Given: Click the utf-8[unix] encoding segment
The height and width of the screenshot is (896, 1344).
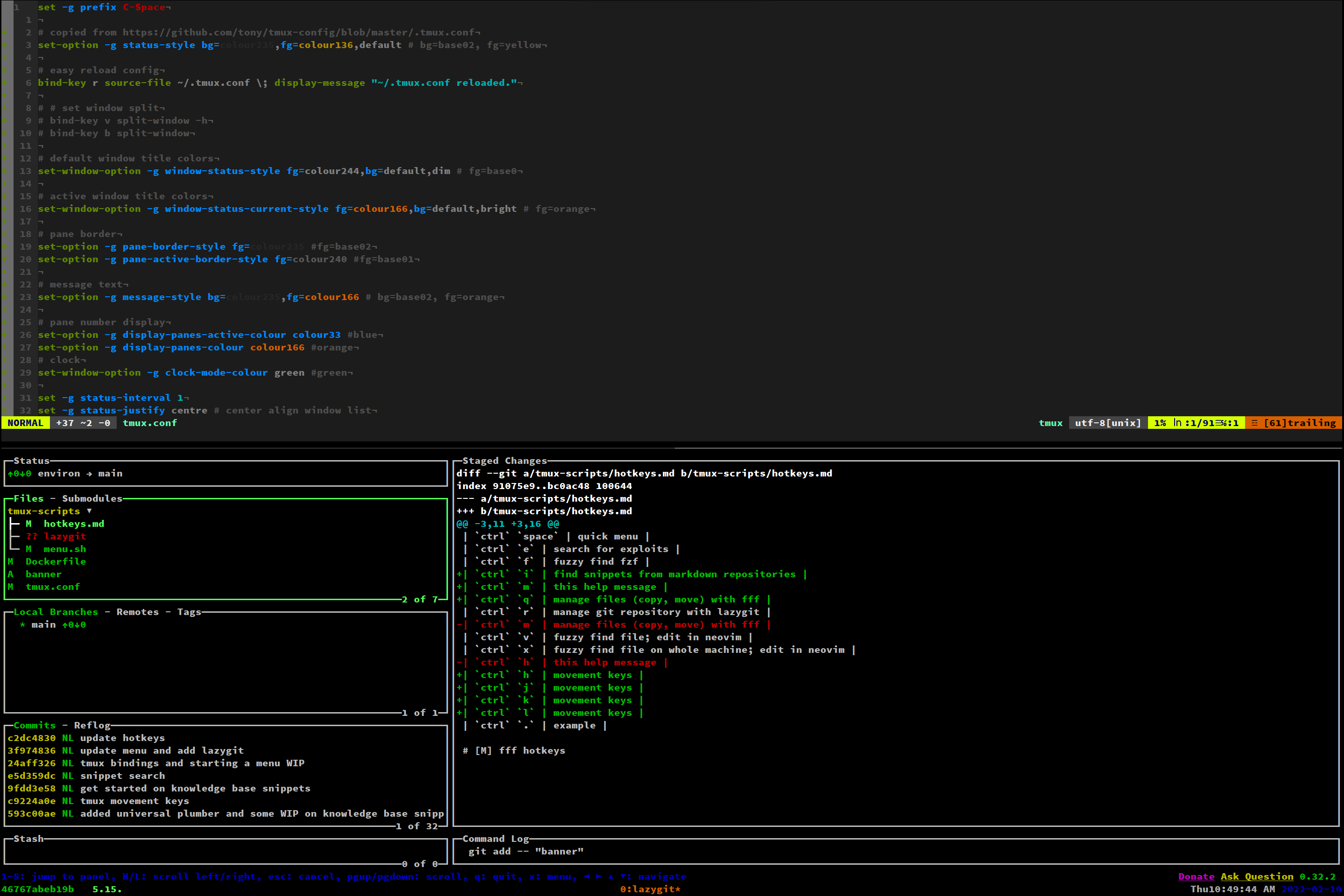Looking at the screenshot, I should [x=1107, y=423].
